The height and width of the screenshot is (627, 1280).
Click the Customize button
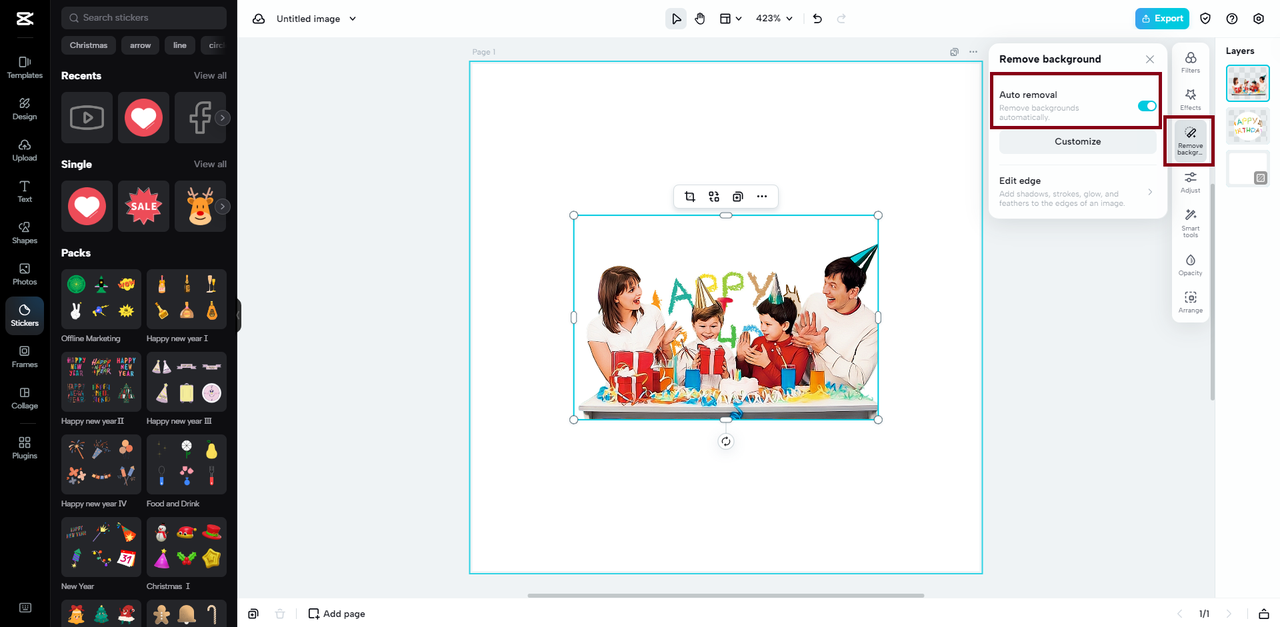(x=1078, y=142)
